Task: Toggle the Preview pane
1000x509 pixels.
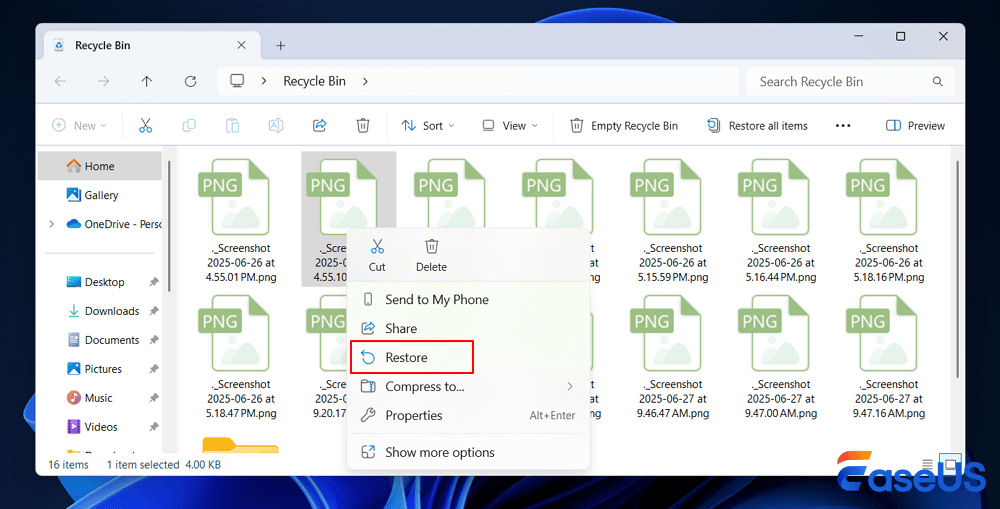Action: click(915, 126)
